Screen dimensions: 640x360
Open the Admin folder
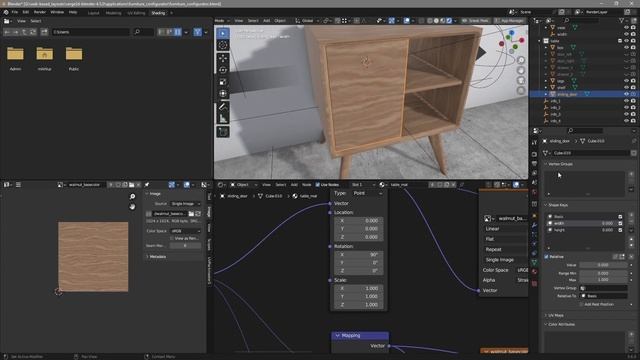[x=15, y=59]
